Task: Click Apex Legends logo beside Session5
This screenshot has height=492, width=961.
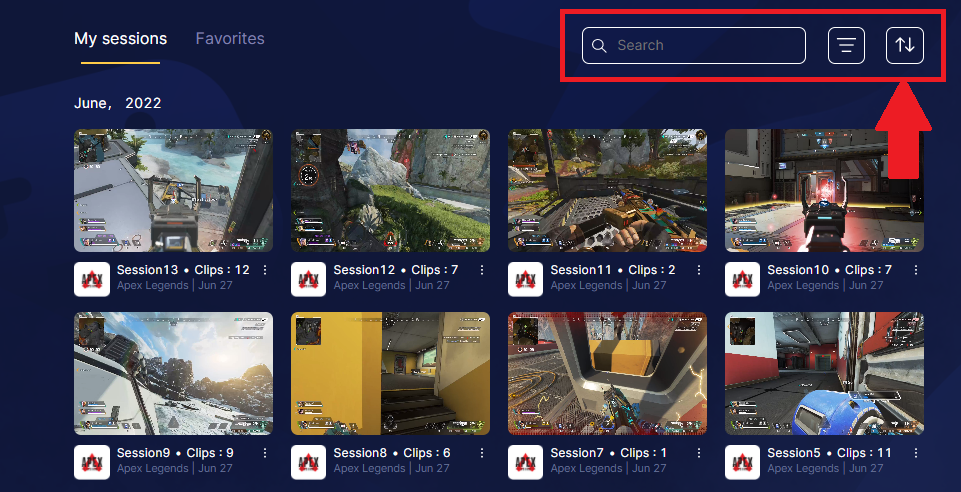Action: [x=742, y=463]
